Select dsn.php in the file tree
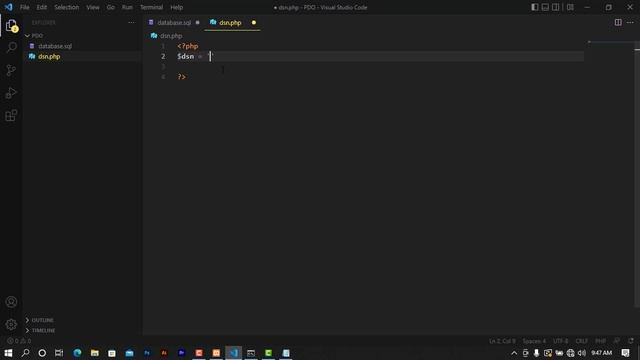The image size is (640, 360). click(x=49, y=56)
